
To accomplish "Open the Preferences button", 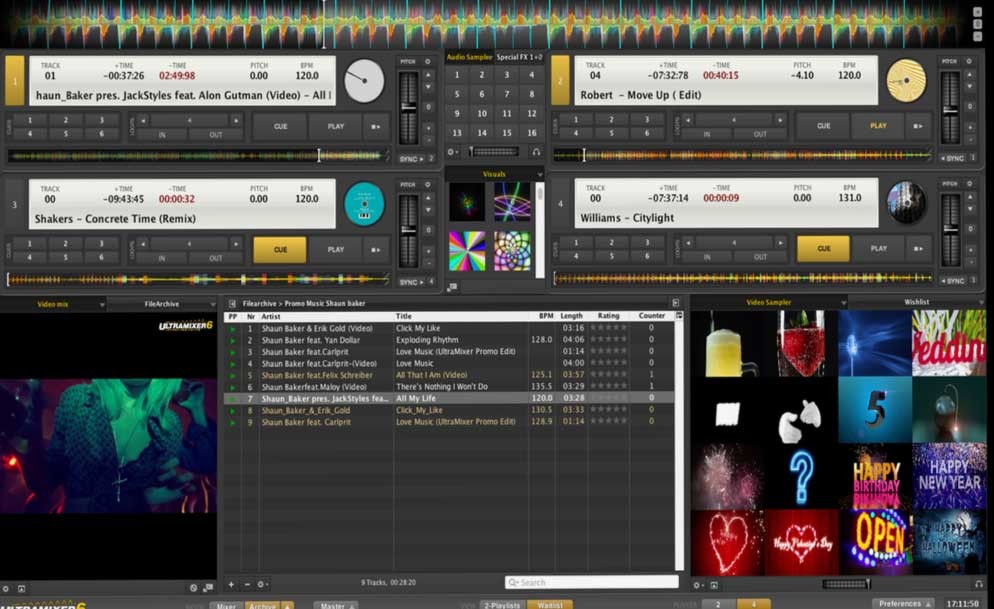I will pyautogui.click(x=903, y=603).
